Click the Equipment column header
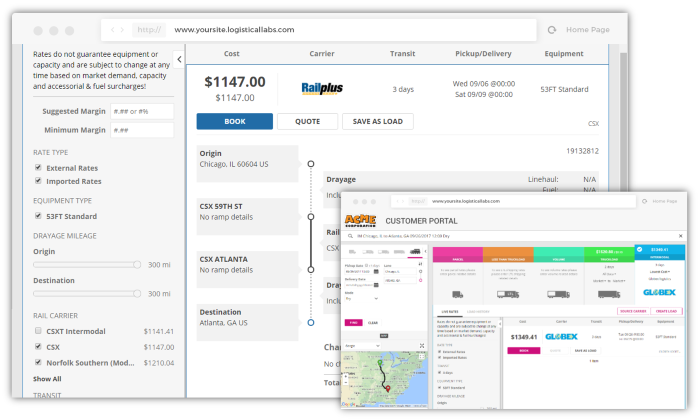Viewport: 699px width, 420px height. pyautogui.click(x=563, y=54)
